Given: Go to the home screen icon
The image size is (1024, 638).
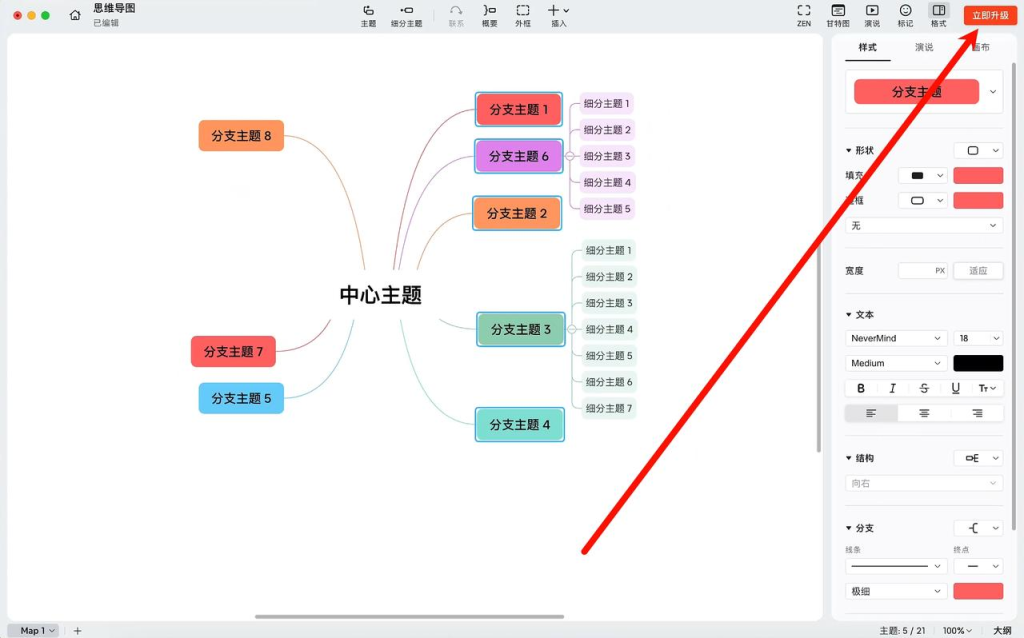Looking at the screenshot, I should coord(75,15).
